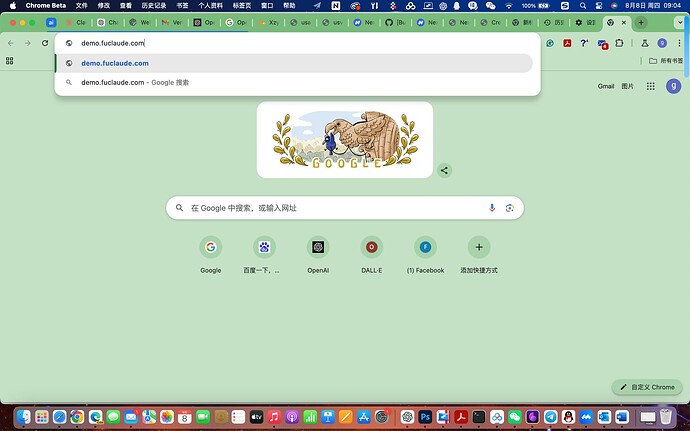Open the Chrome Labs flask icon
This screenshot has width=690, height=431.
pyautogui.click(x=645, y=43)
